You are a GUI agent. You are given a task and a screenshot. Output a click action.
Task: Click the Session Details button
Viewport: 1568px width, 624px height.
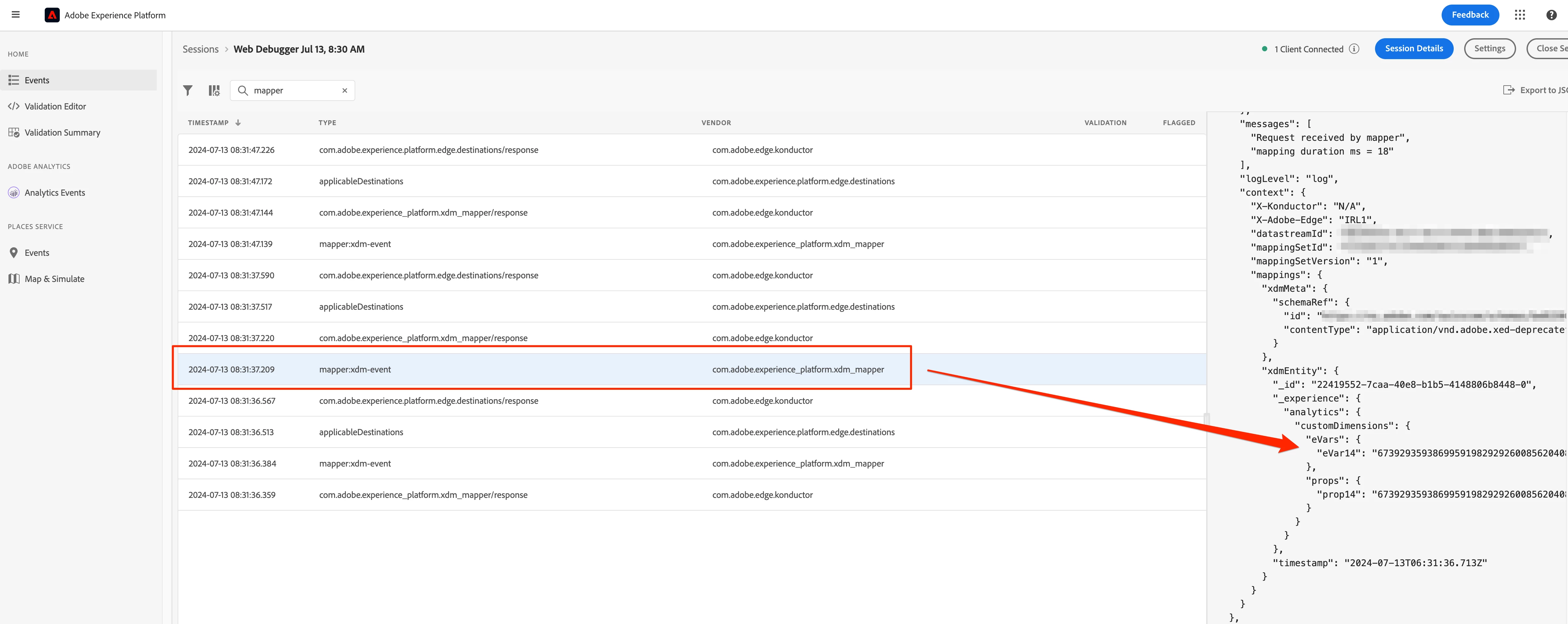(x=1414, y=49)
